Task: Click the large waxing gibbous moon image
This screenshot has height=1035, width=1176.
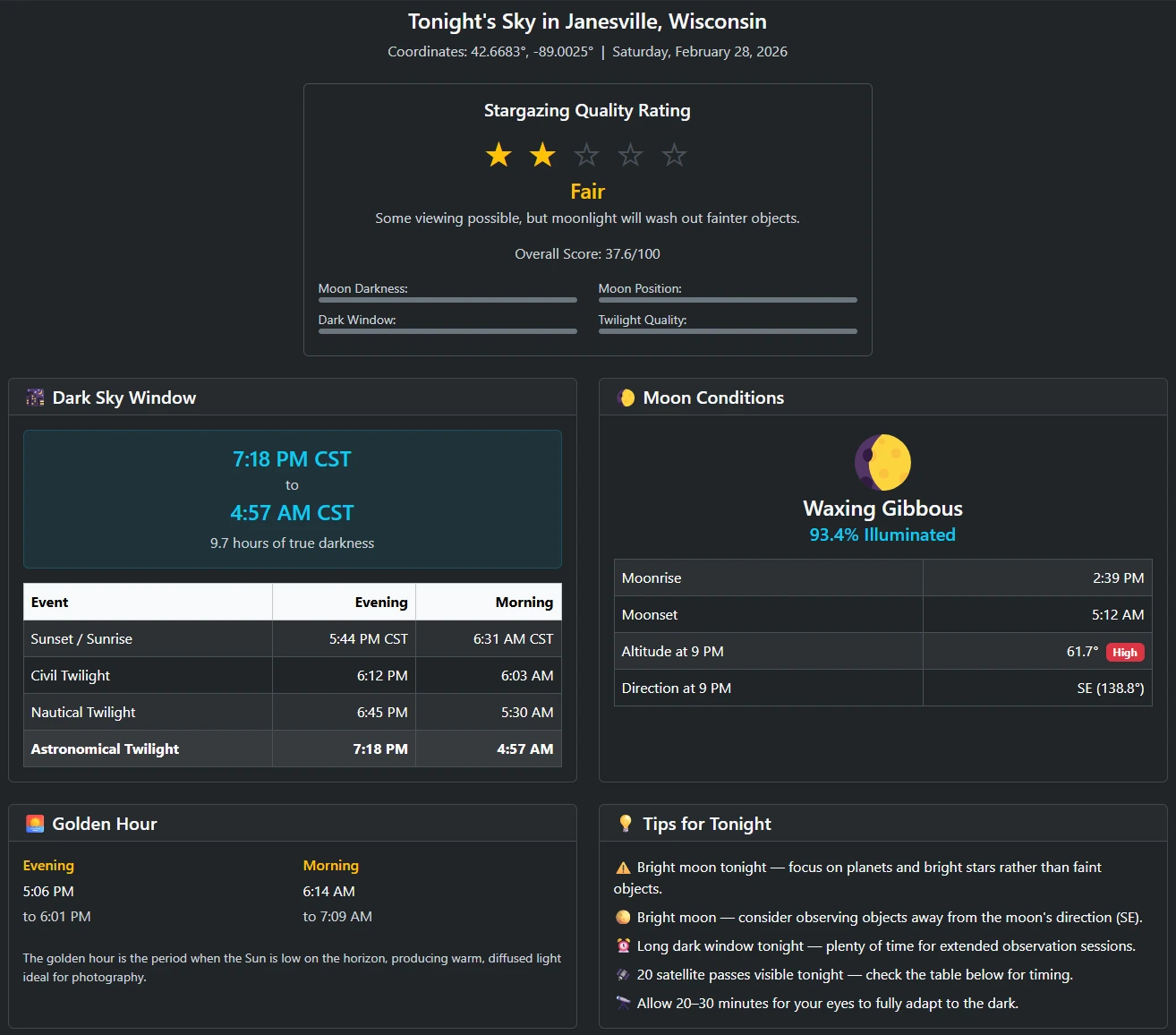Action: pos(882,462)
